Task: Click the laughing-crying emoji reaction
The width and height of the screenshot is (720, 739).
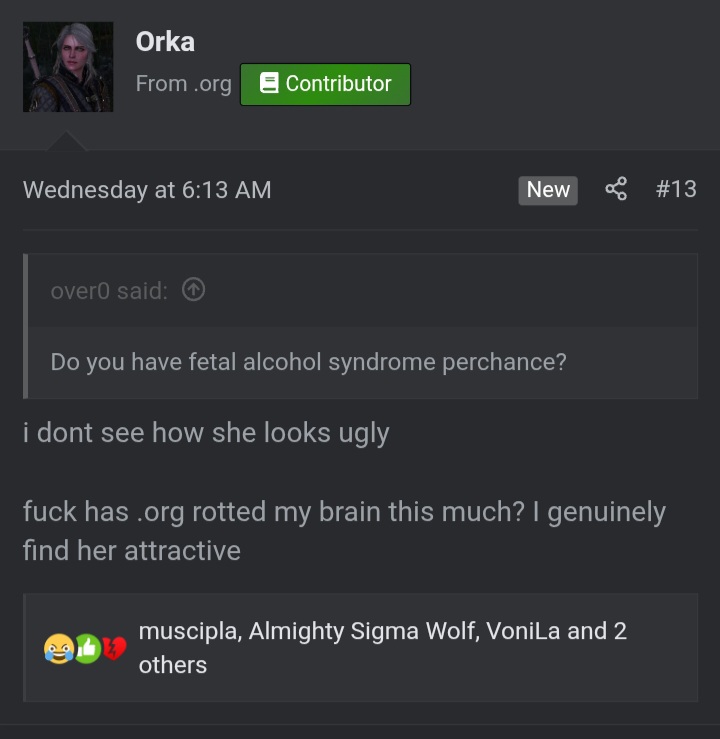Action: (x=57, y=649)
